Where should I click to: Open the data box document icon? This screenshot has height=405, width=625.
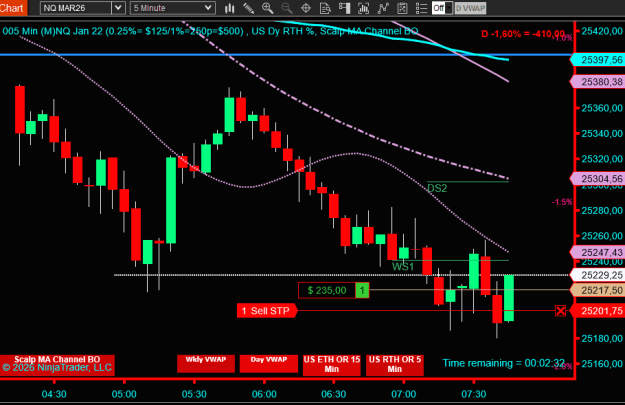325,8
